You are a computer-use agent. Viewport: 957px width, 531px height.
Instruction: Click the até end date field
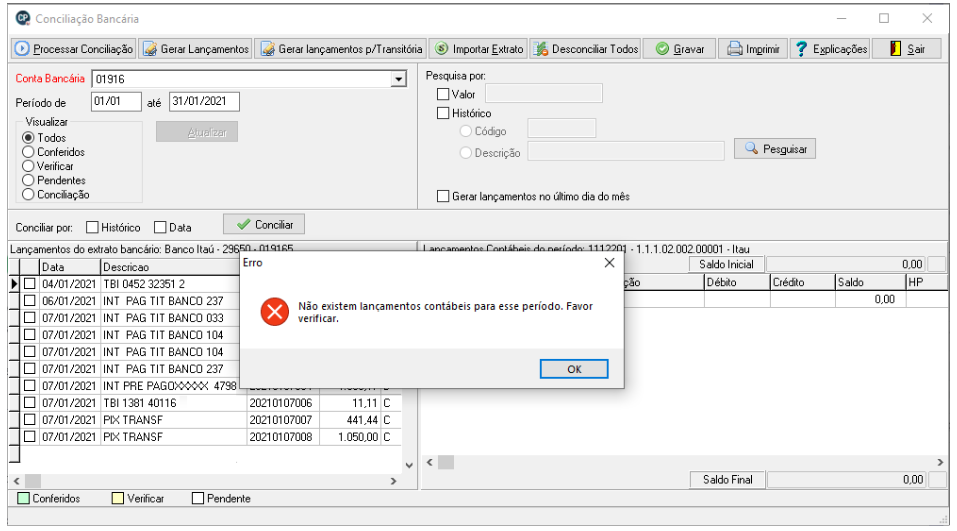click(204, 101)
